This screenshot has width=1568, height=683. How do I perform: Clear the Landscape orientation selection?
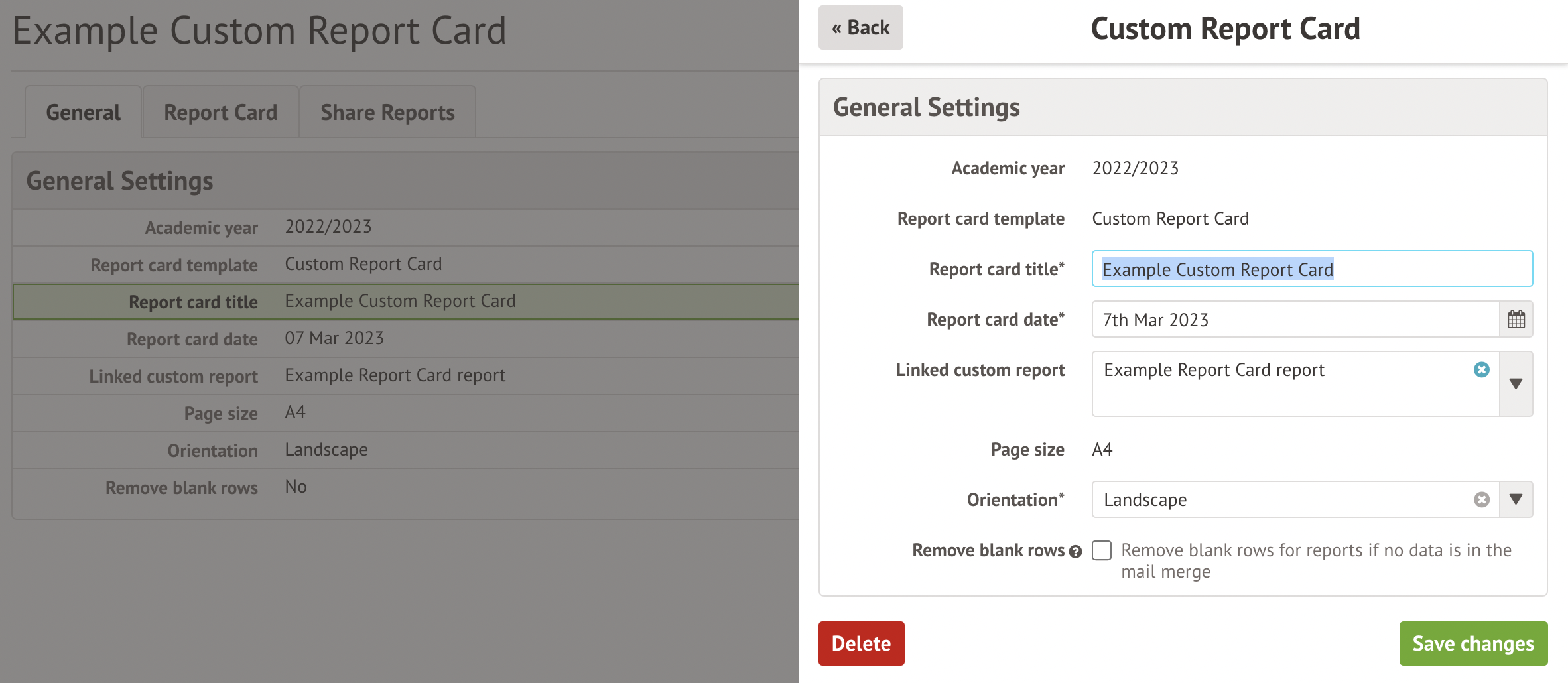[x=1481, y=500]
